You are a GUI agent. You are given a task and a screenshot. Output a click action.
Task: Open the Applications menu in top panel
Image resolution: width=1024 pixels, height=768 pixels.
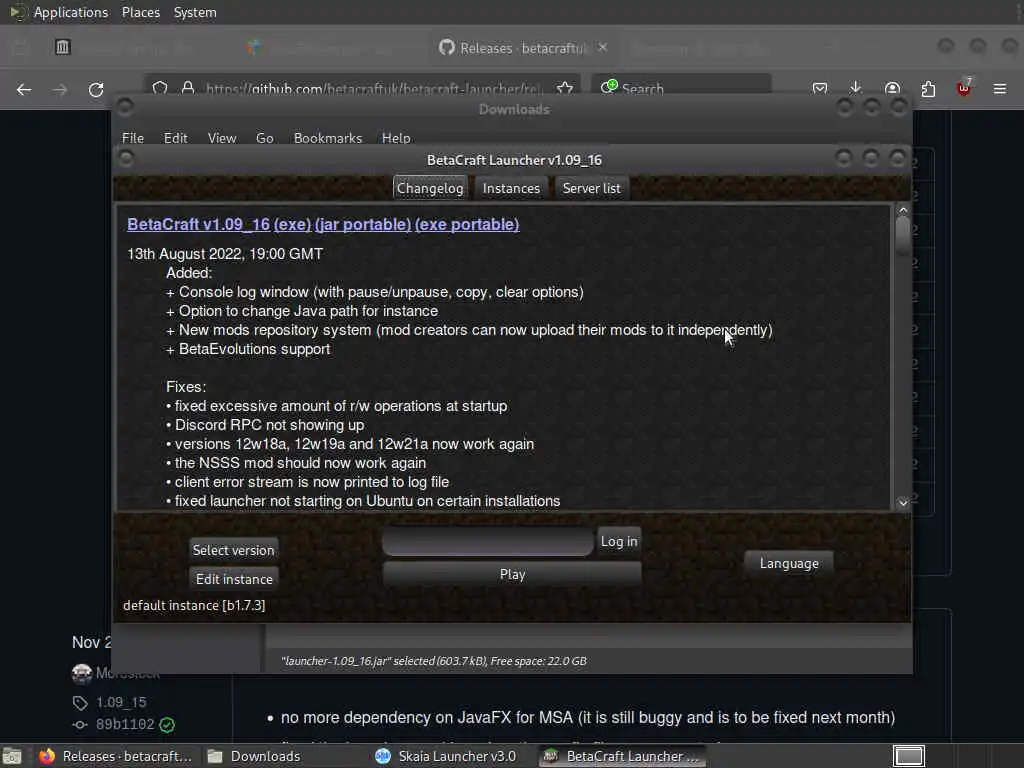click(71, 12)
